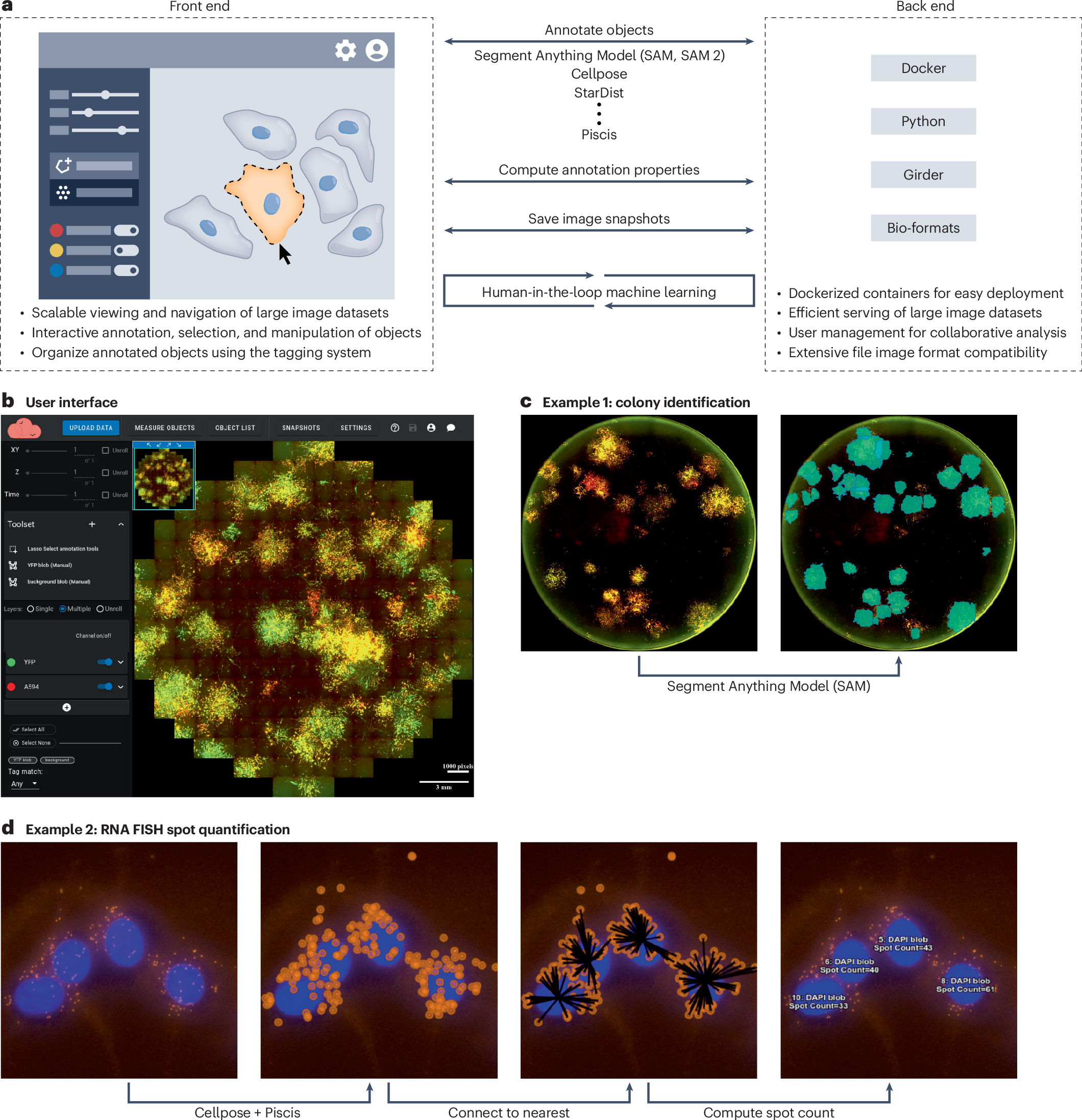Screen dimensions: 1082x1120
Task: Click the chat bubble feedback icon
Action: (450, 428)
